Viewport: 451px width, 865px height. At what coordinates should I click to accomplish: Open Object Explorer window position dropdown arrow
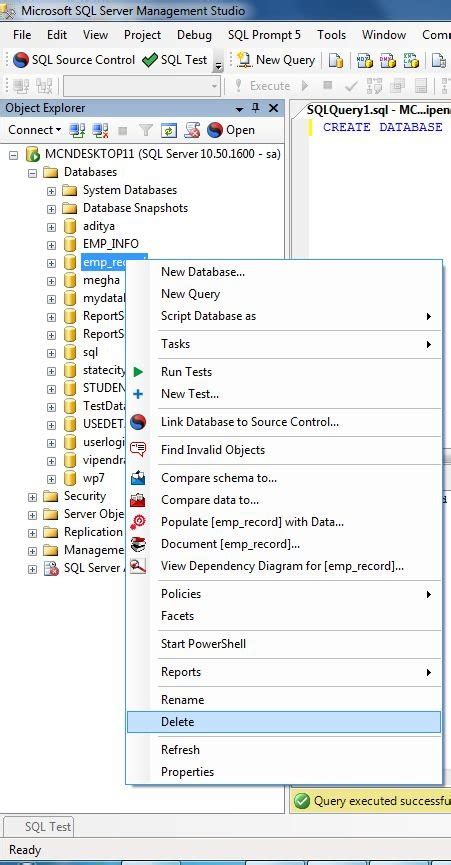click(239, 109)
